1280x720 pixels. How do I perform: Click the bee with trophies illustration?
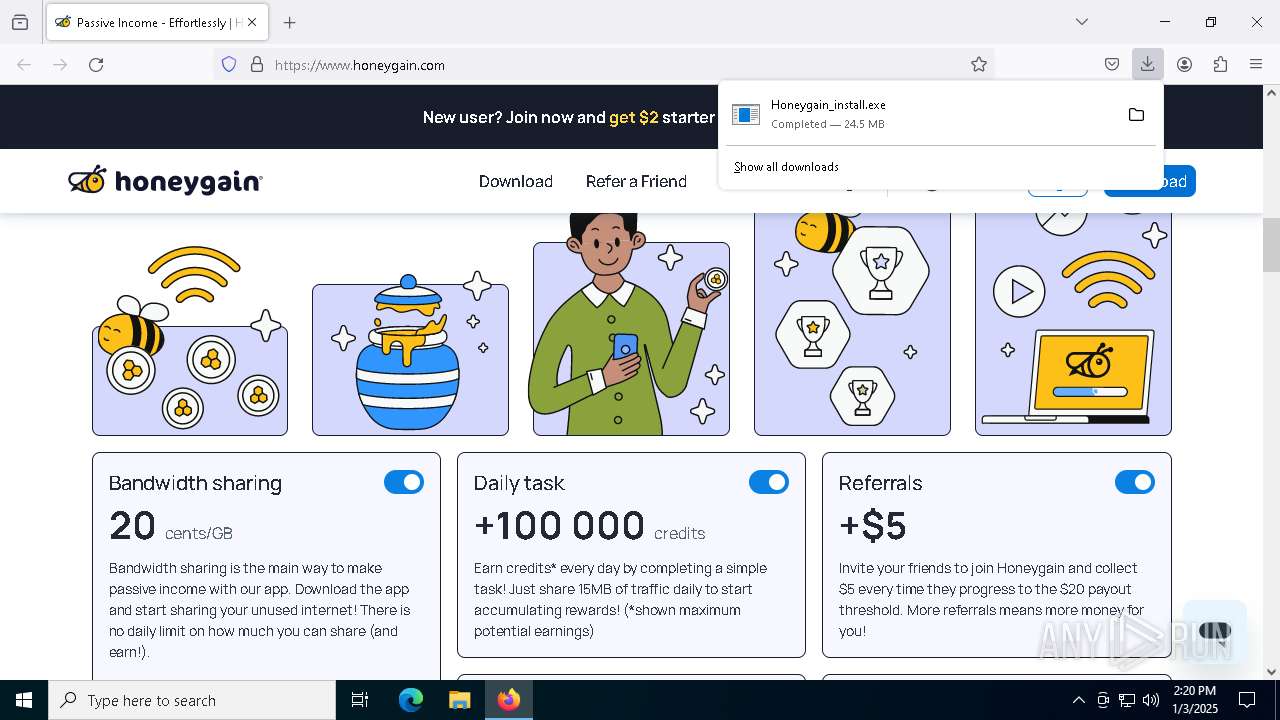pos(852,325)
